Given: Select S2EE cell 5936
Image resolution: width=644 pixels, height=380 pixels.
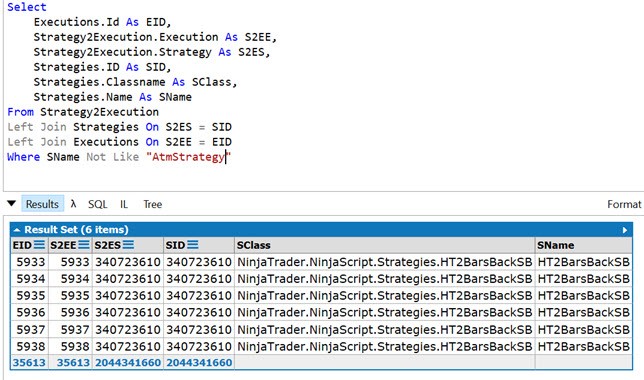Looking at the screenshot, I should [71, 313].
